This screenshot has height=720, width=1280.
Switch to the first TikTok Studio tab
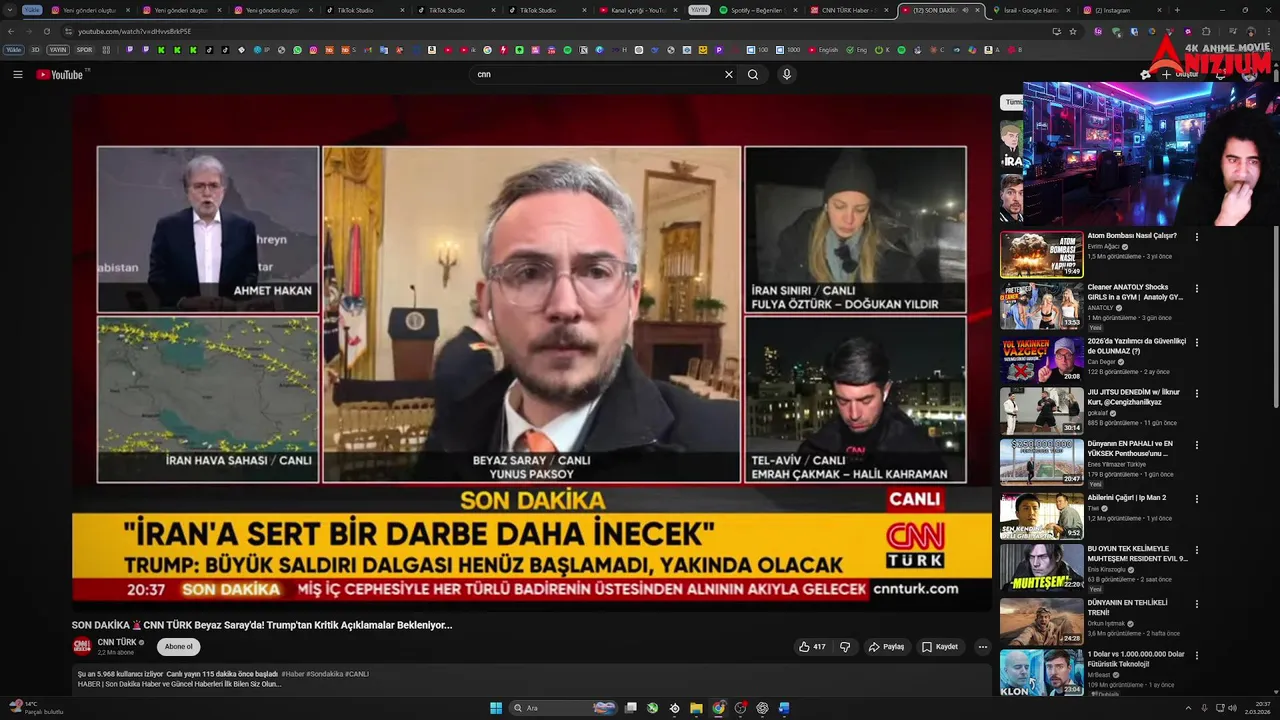(363, 10)
